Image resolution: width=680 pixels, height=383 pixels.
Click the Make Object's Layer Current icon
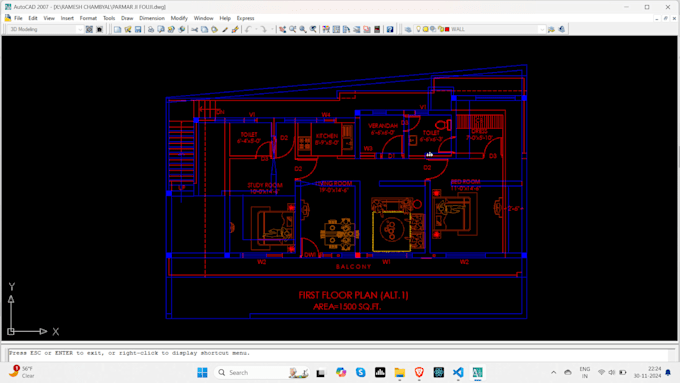point(551,29)
